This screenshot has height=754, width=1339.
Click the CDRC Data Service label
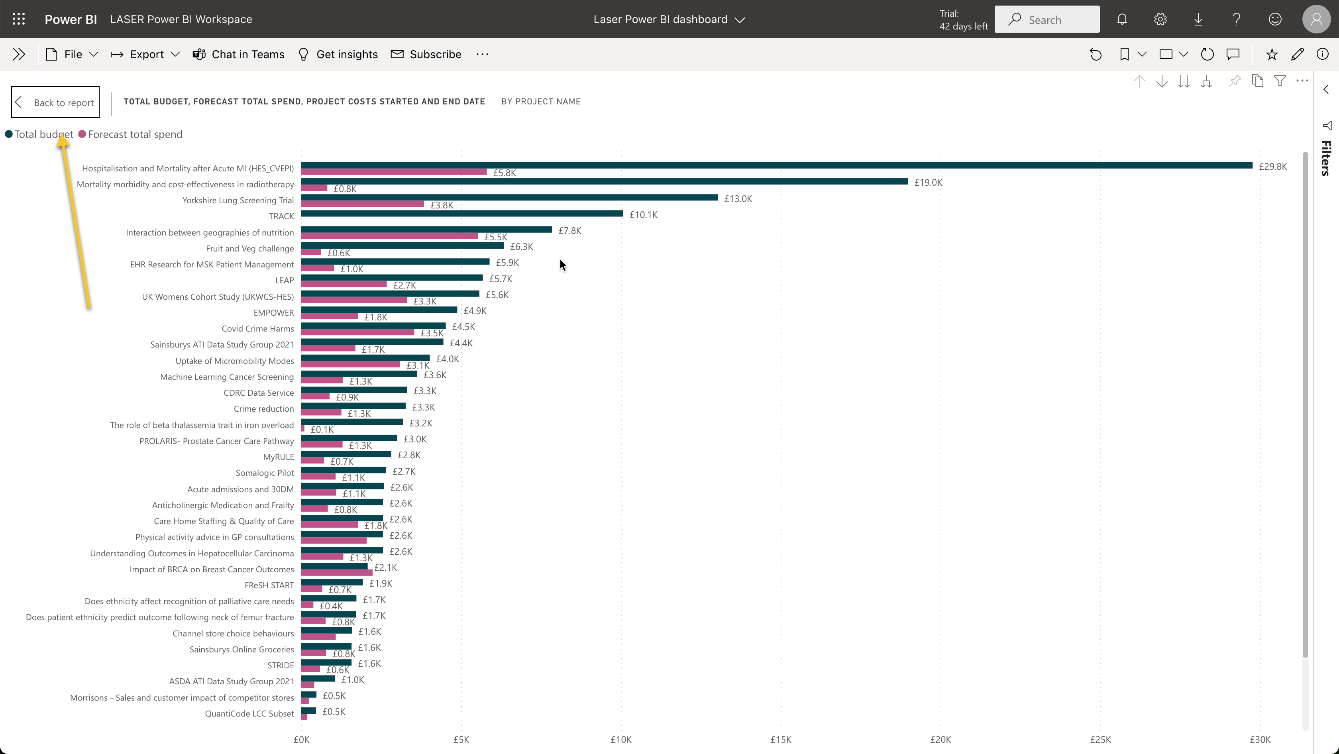coord(259,393)
